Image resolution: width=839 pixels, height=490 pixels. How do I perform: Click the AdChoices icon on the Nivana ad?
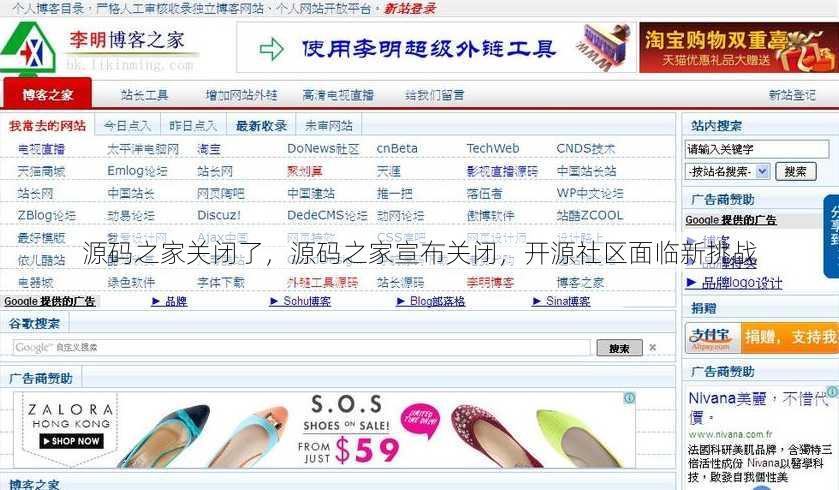click(x=833, y=392)
